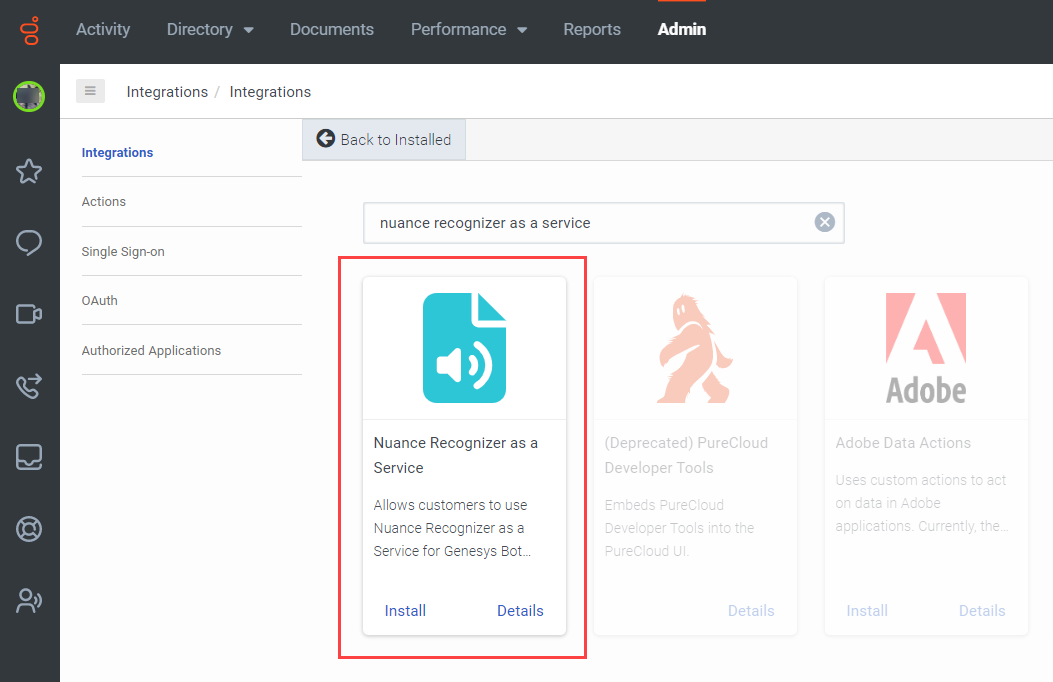This screenshot has width=1053, height=682.
Task: Switch to the Reports tab
Action: pyautogui.click(x=592, y=30)
